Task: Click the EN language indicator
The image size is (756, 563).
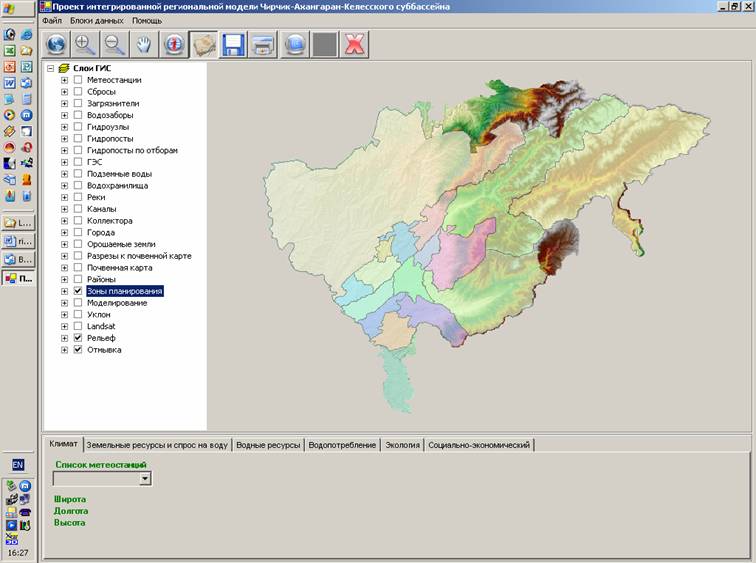Action: tap(18, 465)
